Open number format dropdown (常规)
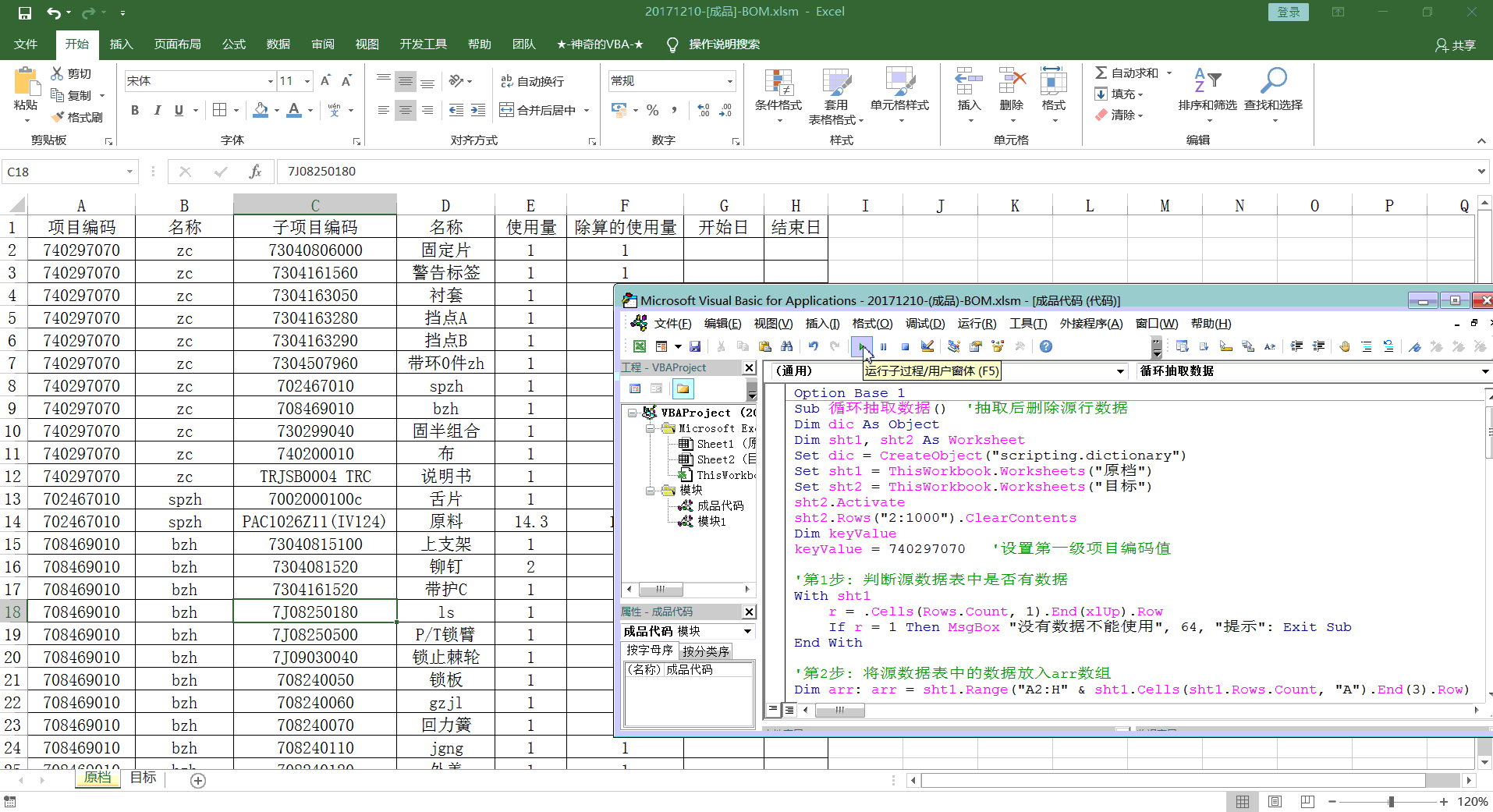Screen dimensions: 1493x812 pos(730,81)
